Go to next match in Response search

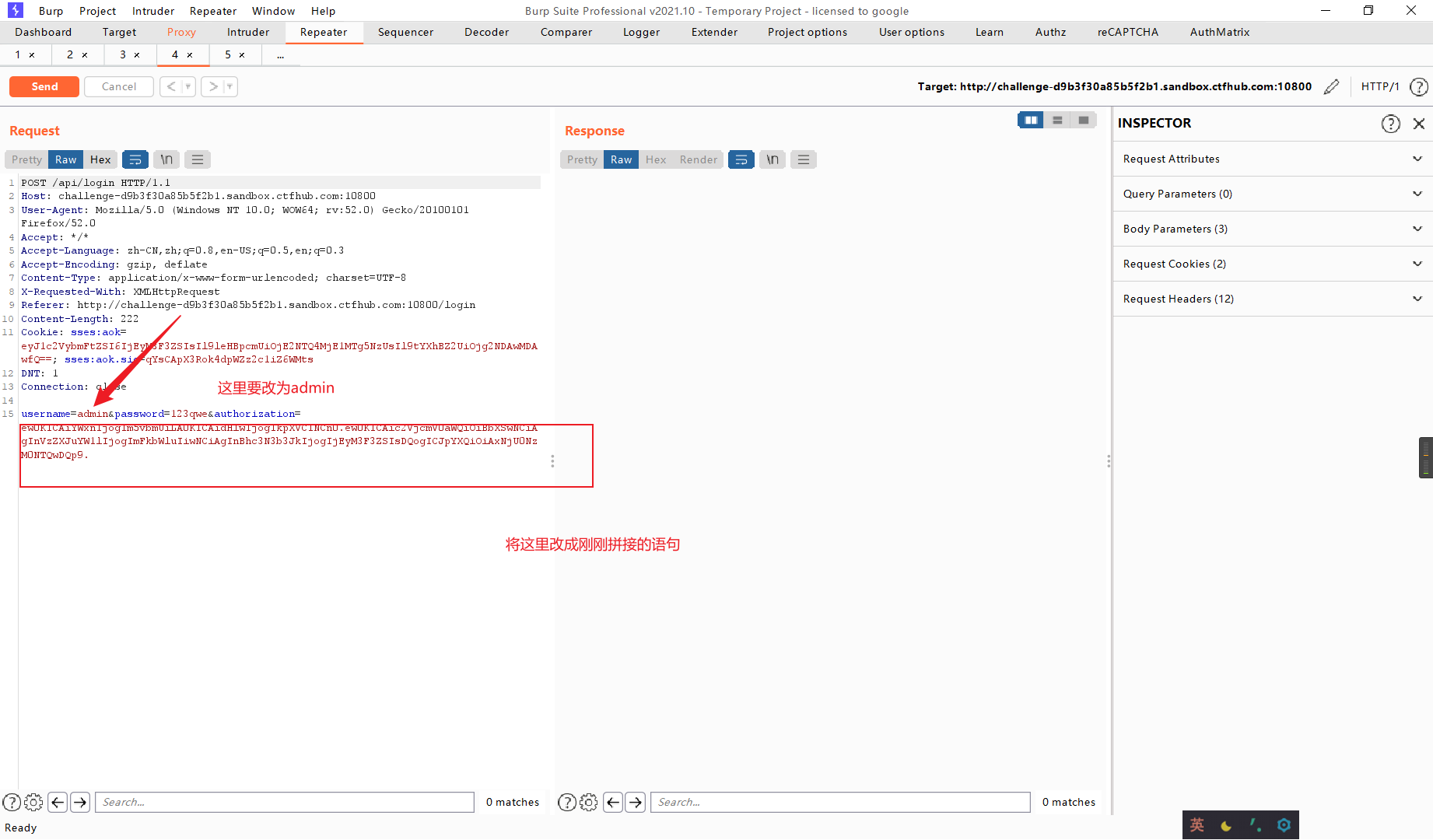(636, 802)
